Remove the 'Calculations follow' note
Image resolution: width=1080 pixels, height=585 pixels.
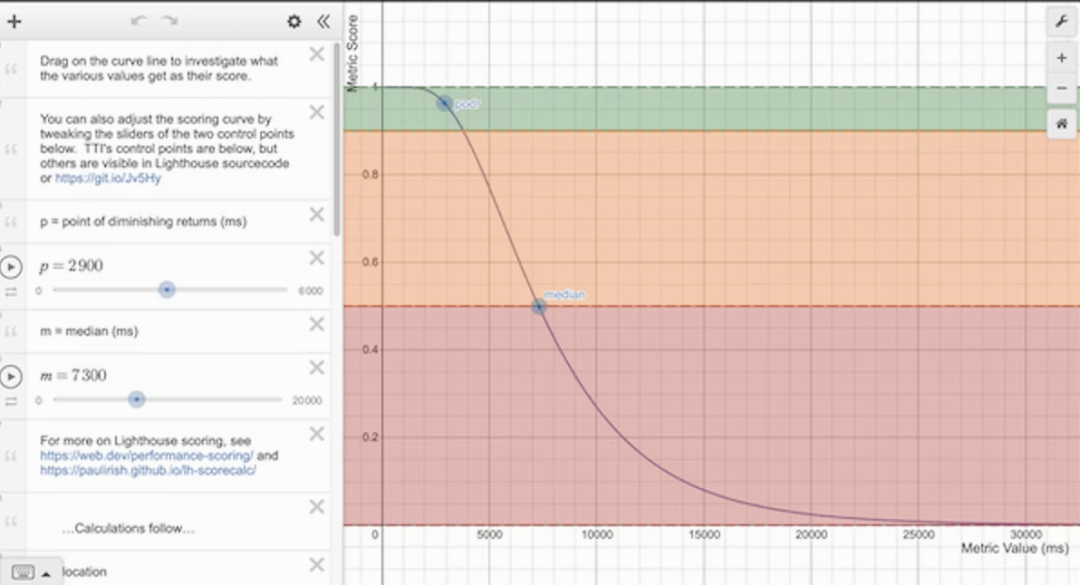[317, 506]
